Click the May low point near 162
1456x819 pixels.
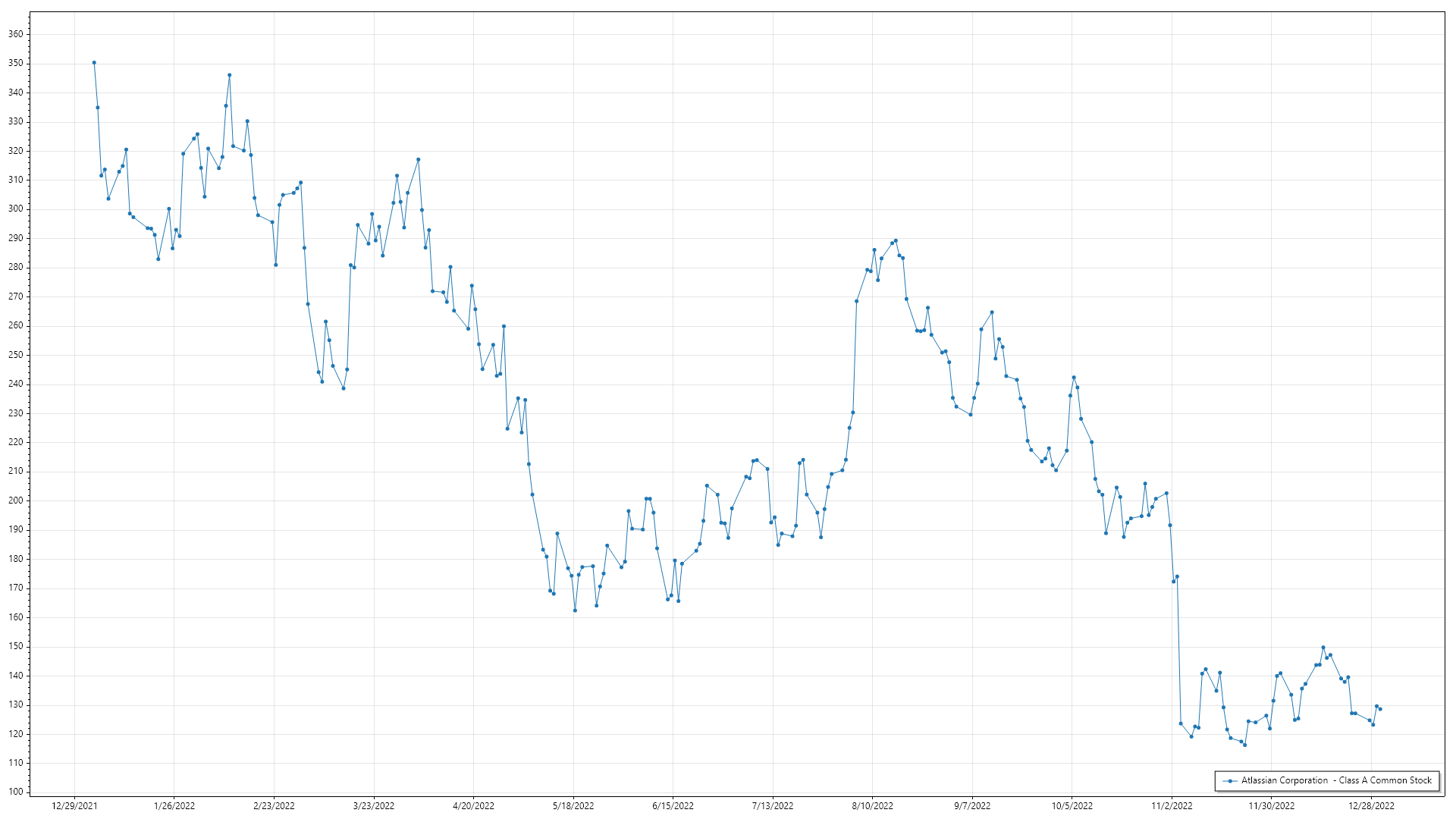(575, 610)
